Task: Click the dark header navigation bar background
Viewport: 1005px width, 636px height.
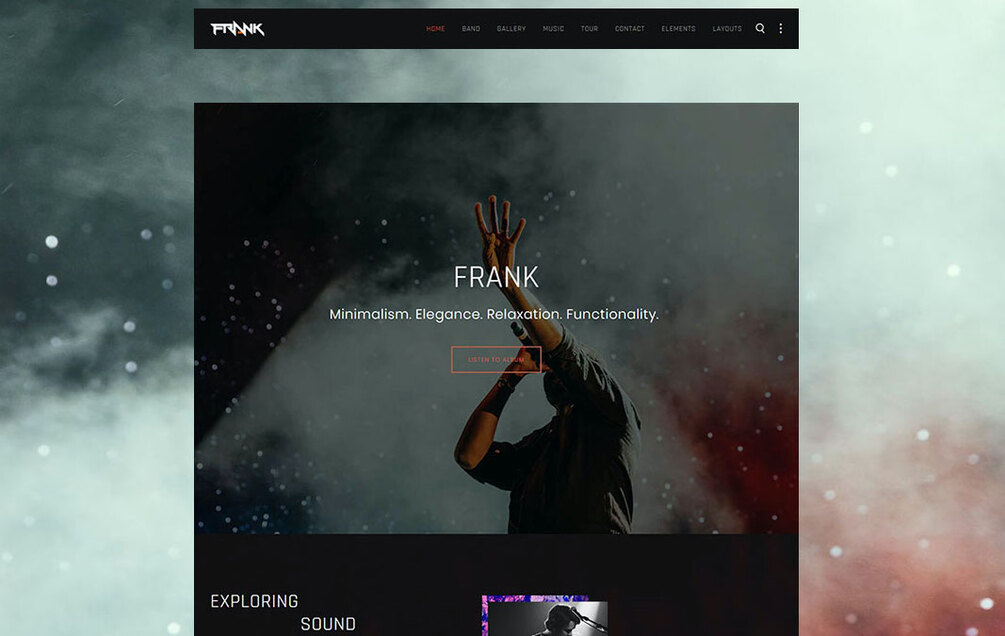Action: point(346,29)
